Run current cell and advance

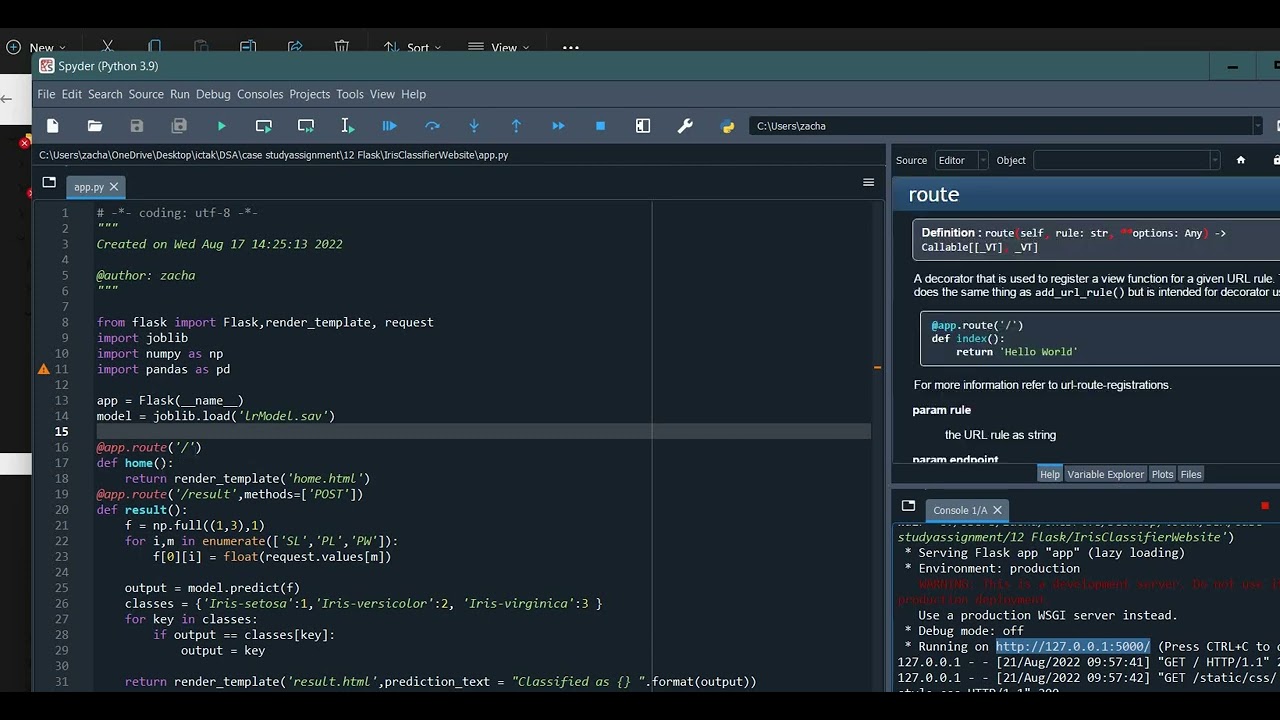coord(306,126)
